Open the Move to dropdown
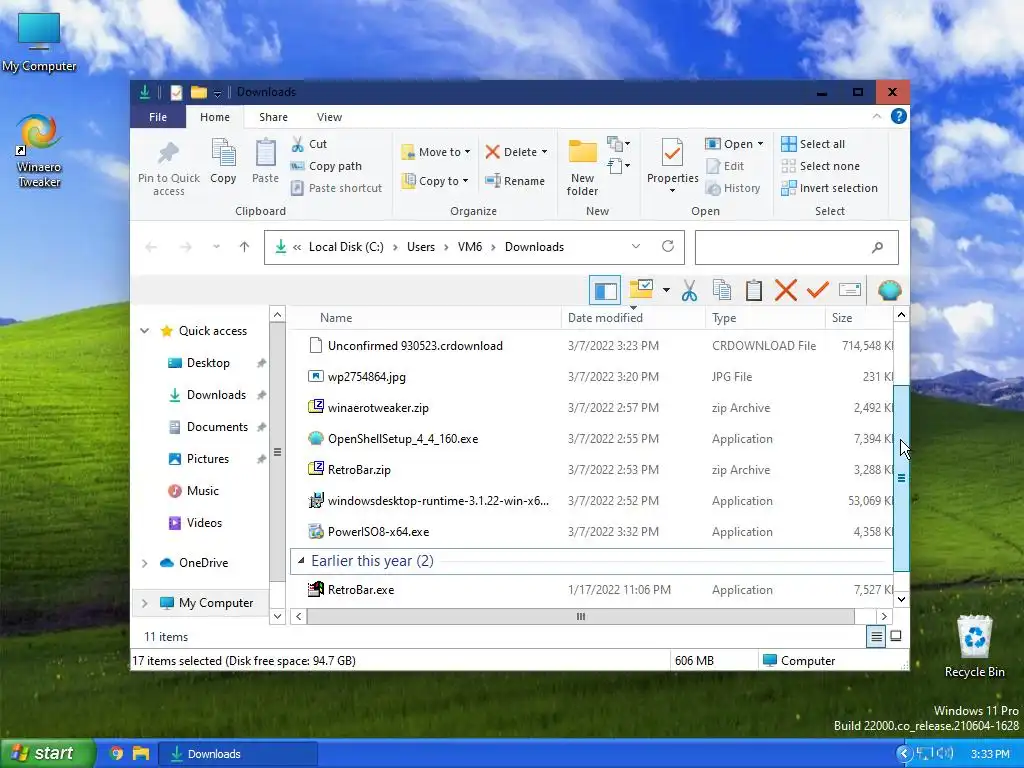The height and width of the screenshot is (768, 1024). (x=436, y=152)
